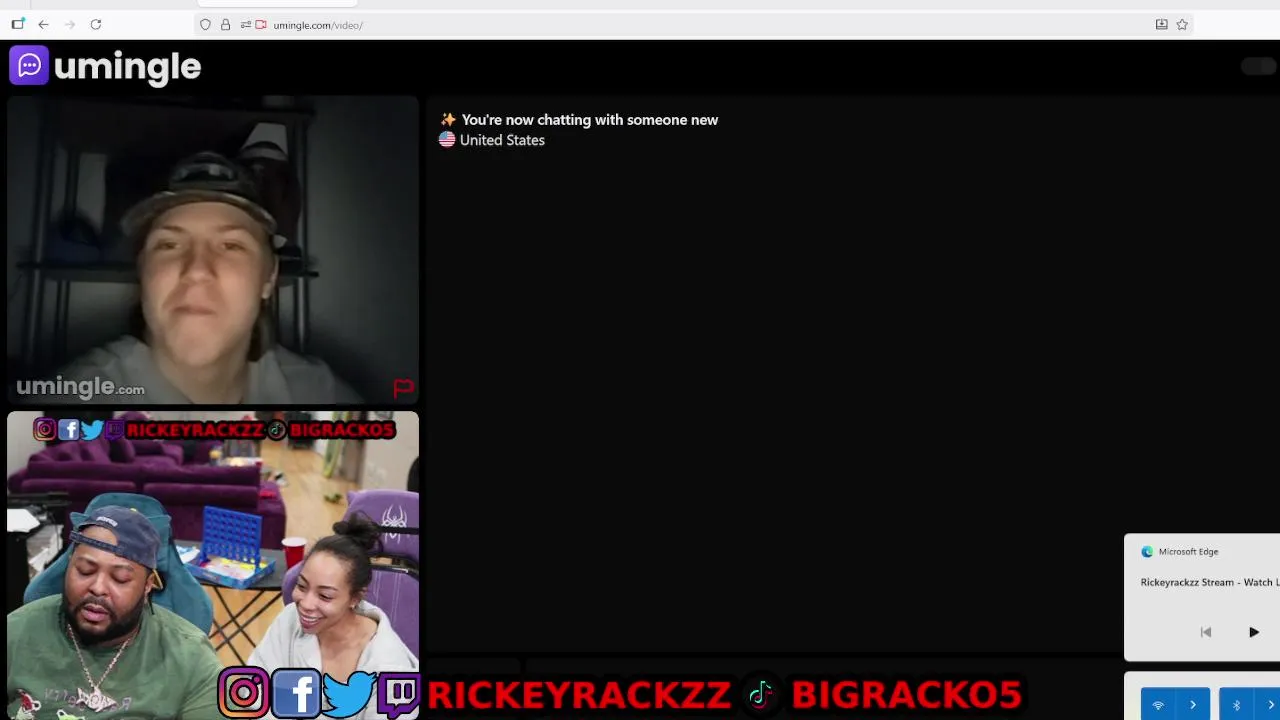Click 'Rickeyrackzz Stream' media title
The height and width of the screenshot is (720, 1280).
[1210, 582]
